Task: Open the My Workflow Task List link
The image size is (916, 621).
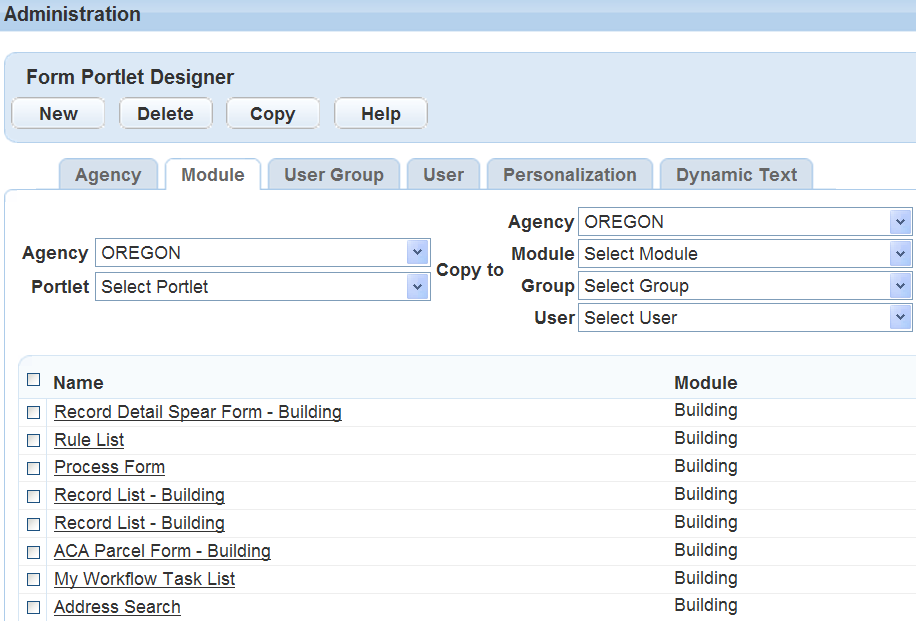Action: tap(145, 579)
